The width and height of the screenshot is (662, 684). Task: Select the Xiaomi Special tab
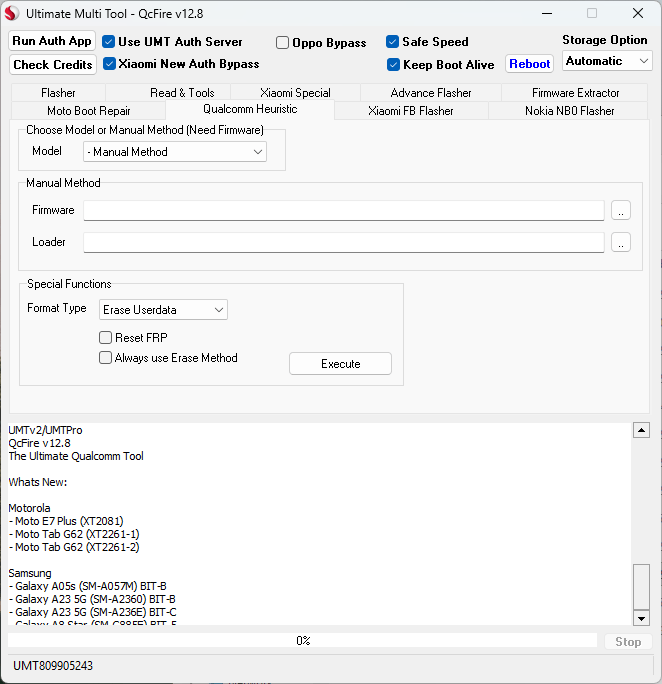(x=295, y=93)
